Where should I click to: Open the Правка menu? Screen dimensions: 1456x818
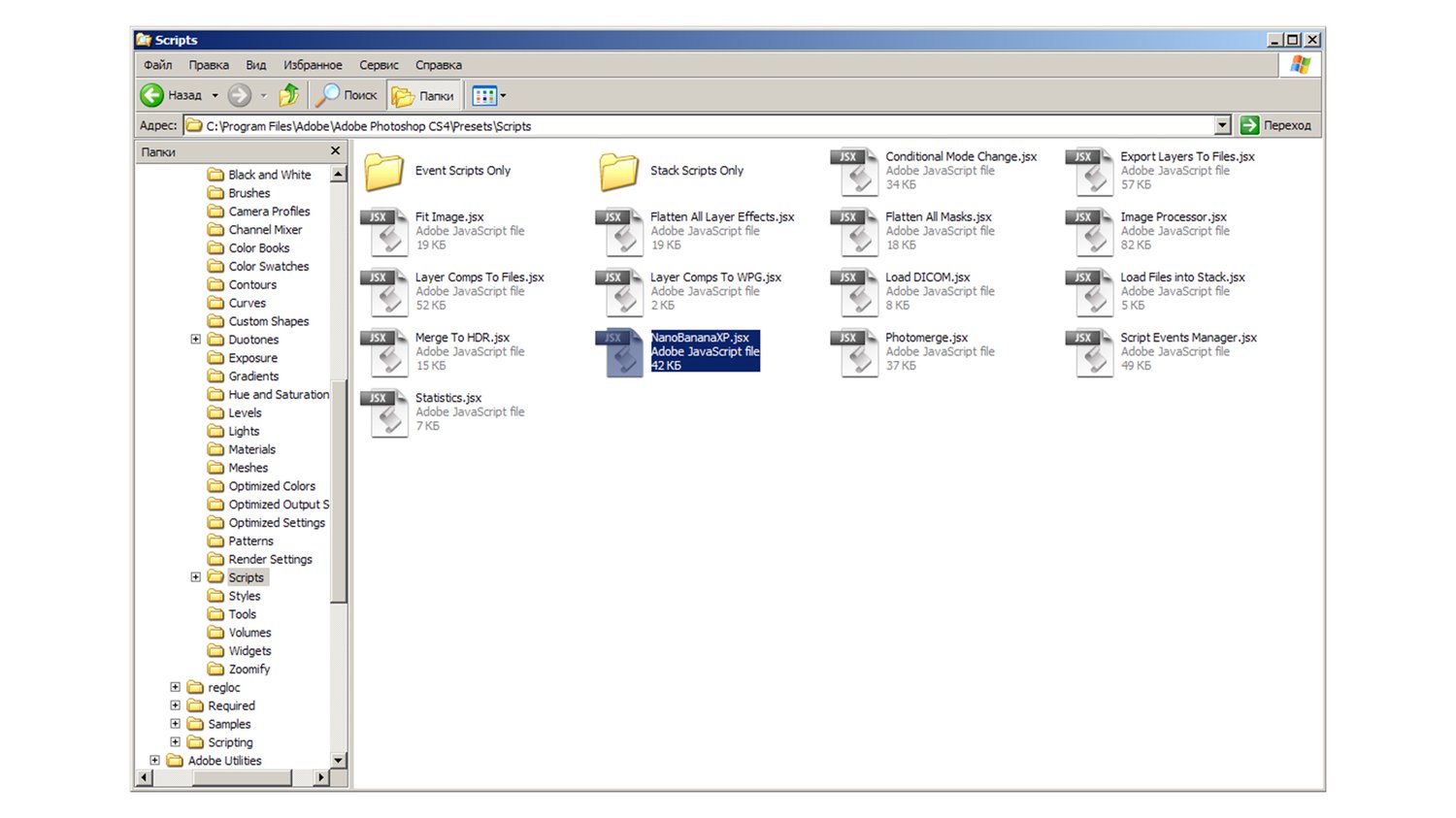pos(209,65)
